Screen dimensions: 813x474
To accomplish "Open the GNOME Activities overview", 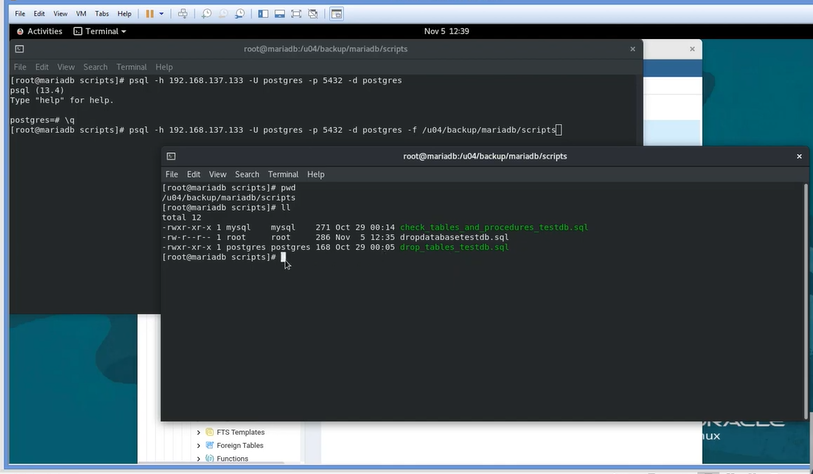I will click(39, 31).
